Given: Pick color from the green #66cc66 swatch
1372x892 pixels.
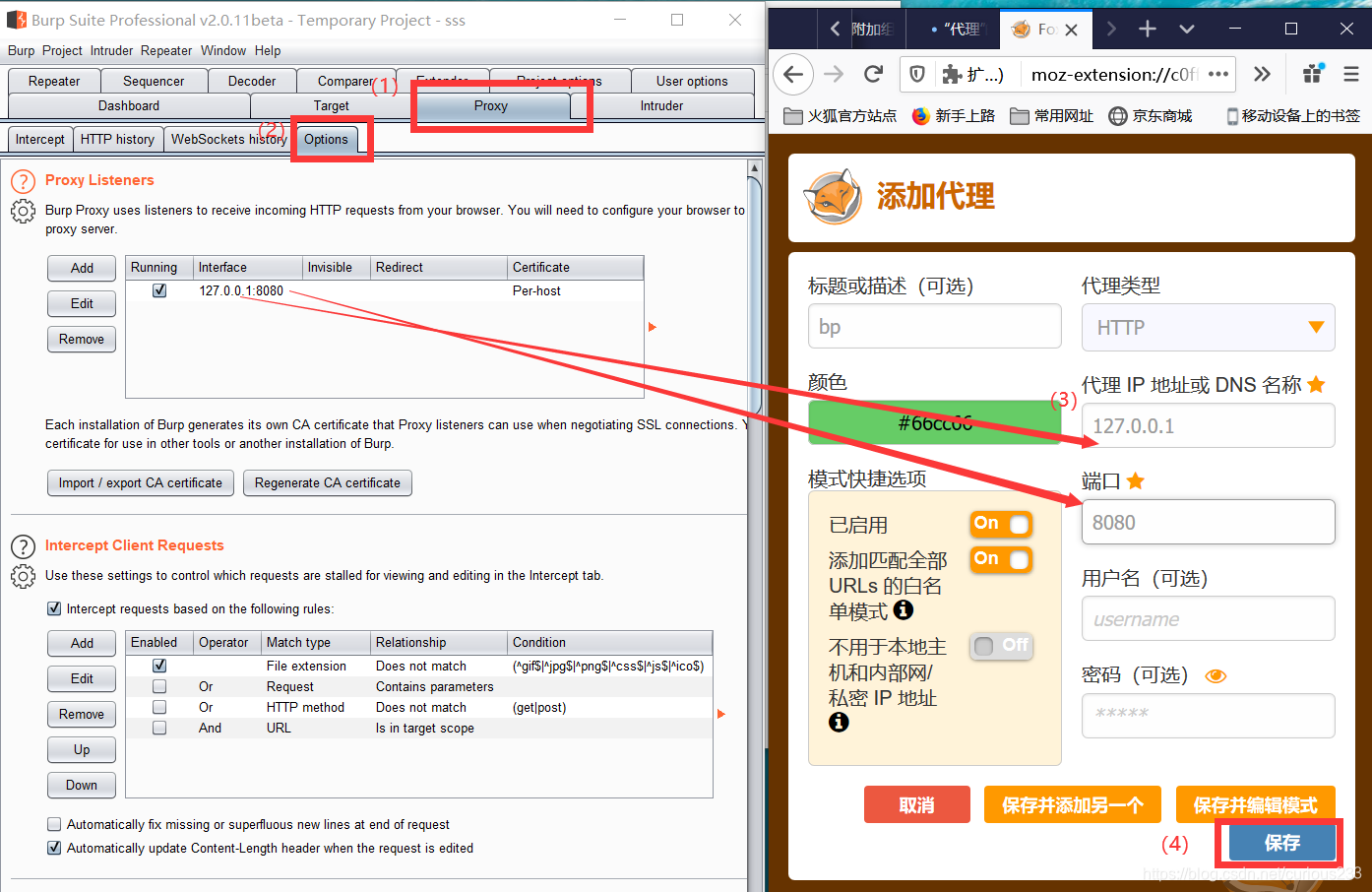Looking at the screenshot, I should coord(934,423).
